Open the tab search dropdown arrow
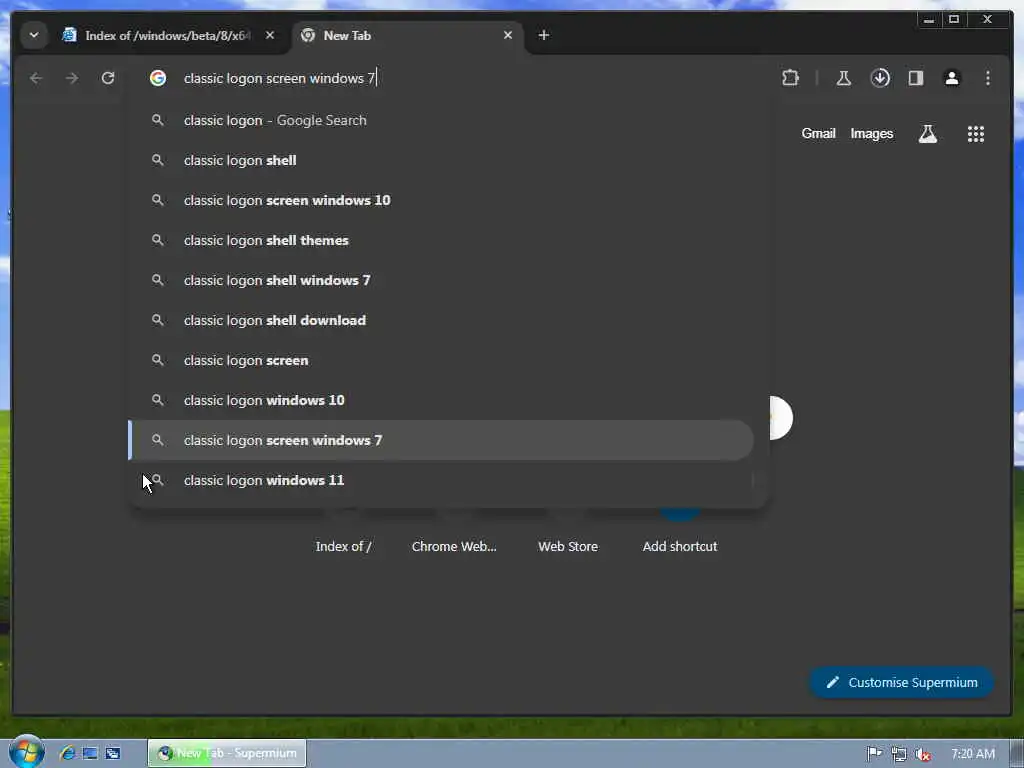The image size is (1024, 768). click(x=34, y=35)
